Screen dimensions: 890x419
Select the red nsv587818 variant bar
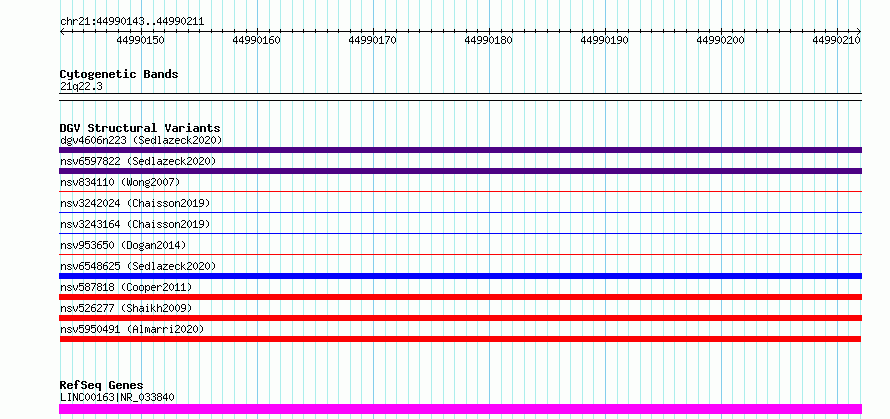point(460,297)
